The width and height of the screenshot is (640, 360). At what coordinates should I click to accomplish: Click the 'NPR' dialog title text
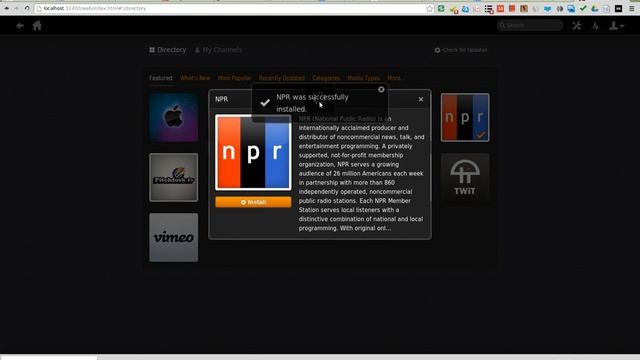[x=222, y=99]
